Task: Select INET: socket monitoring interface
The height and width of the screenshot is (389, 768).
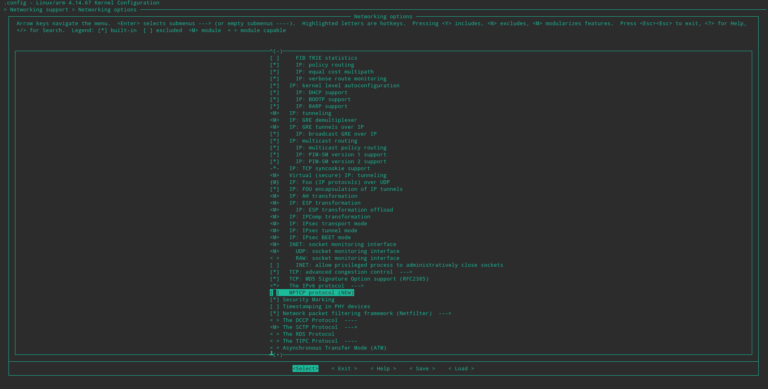Action: [x=333, y=244]
